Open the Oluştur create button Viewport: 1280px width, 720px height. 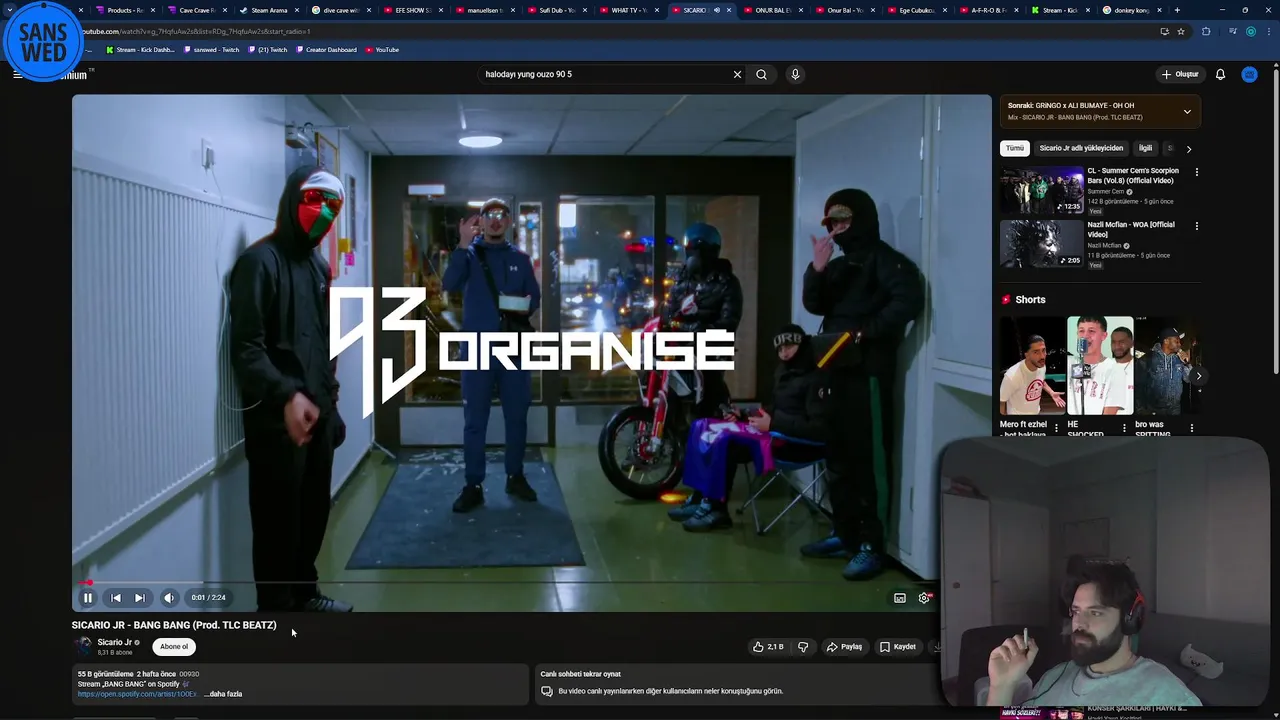click(x=1180, y=74)
